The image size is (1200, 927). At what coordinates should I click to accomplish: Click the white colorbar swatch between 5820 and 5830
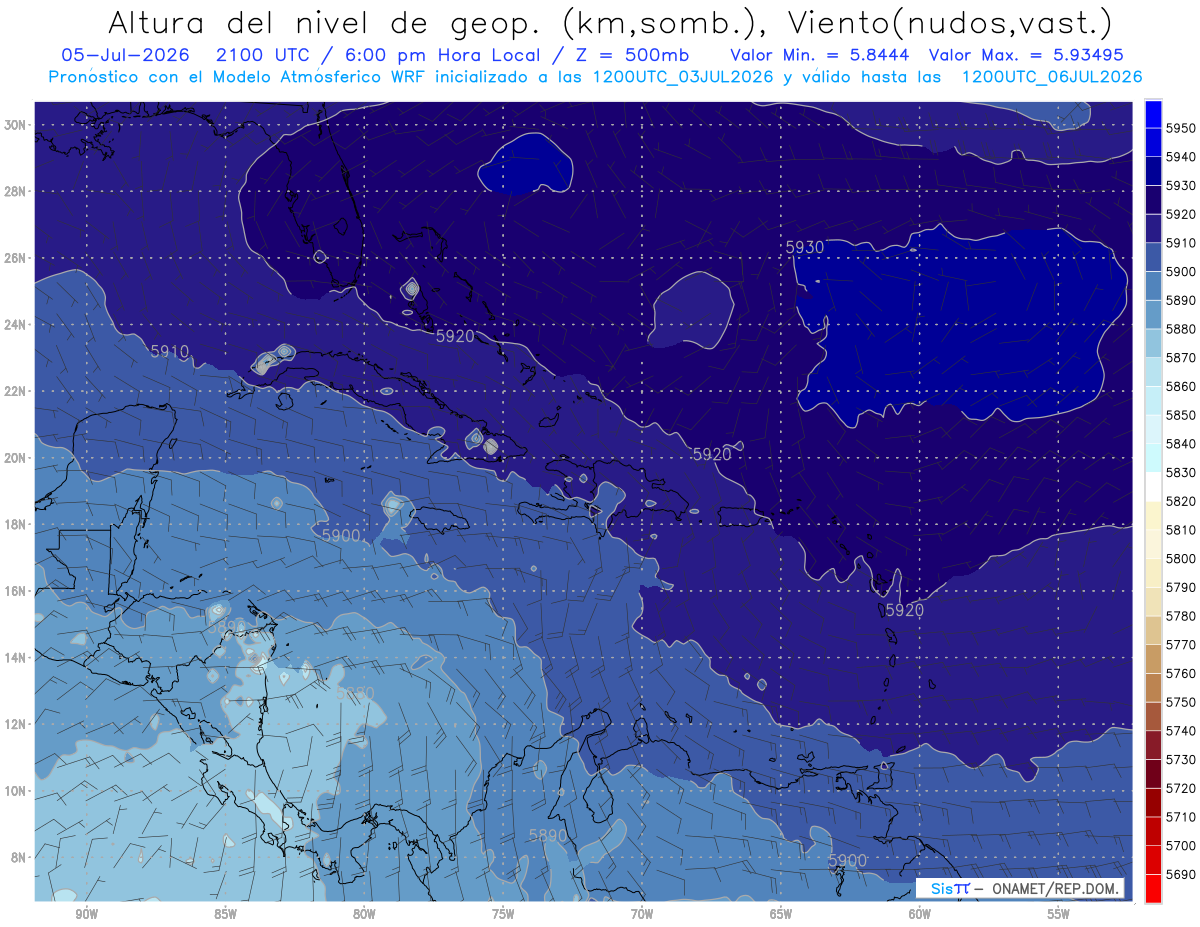1153,486
